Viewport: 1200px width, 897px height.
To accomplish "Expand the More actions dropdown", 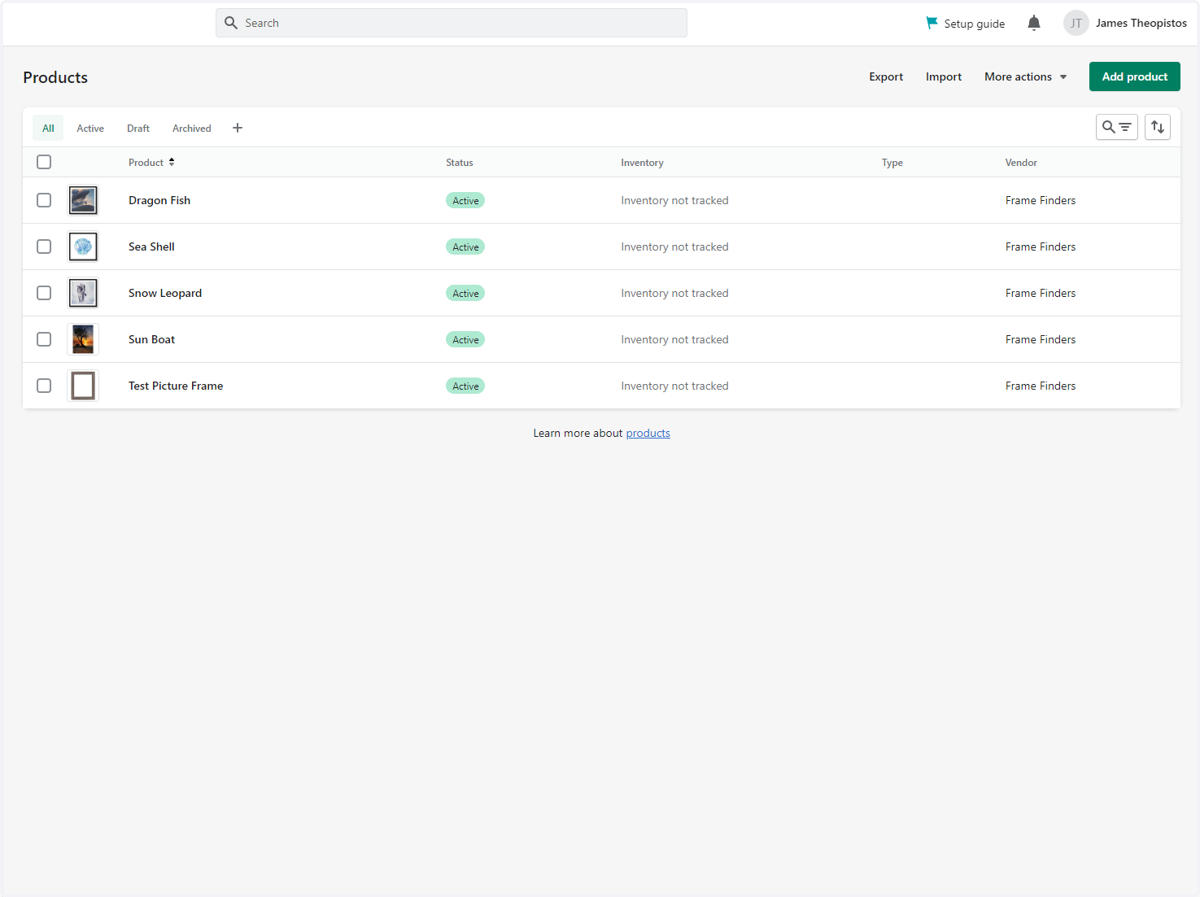I will click(x=1026, y=77).
